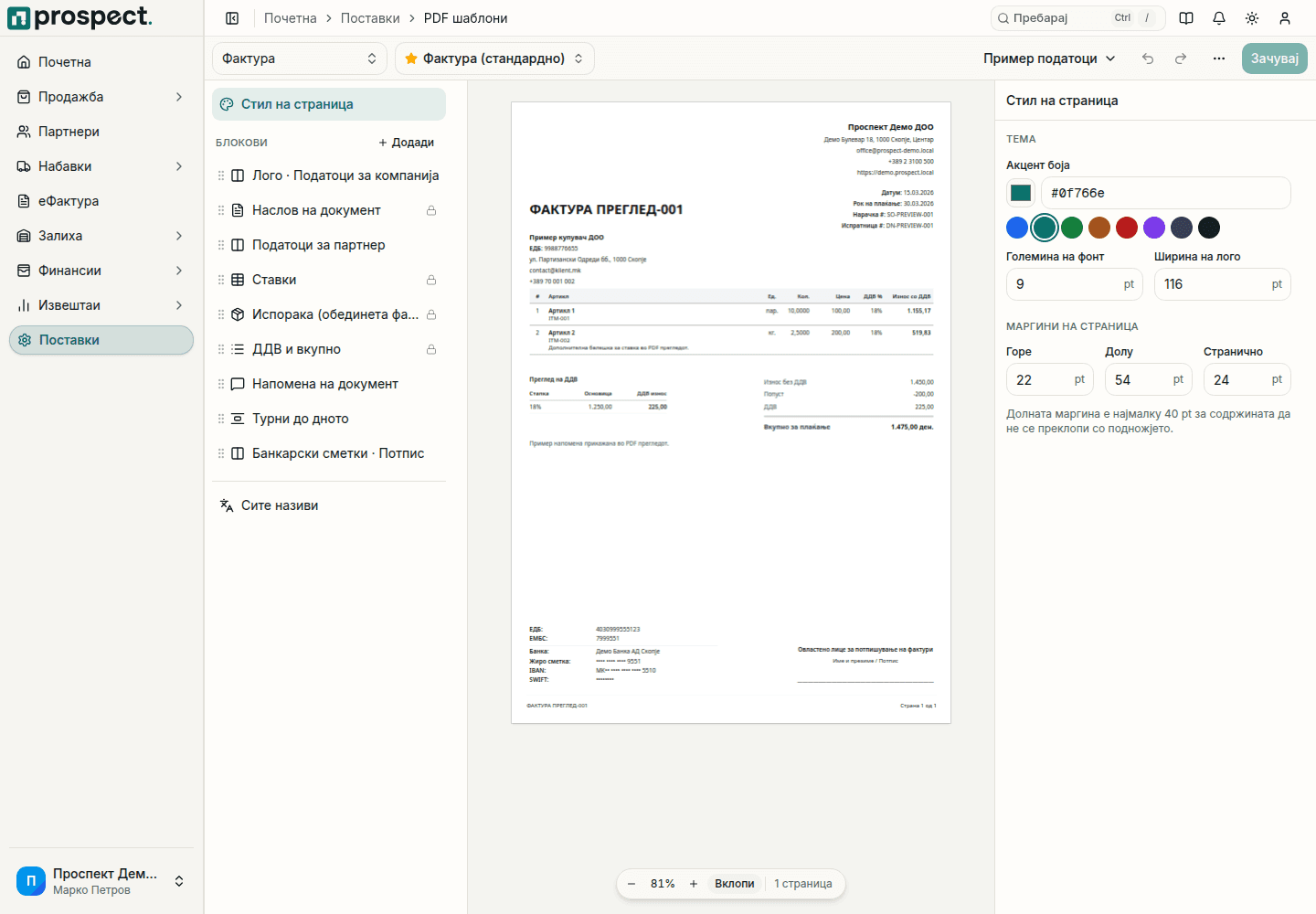
Task: Pick the red accent color swatch
Action: click(1127, 228)
